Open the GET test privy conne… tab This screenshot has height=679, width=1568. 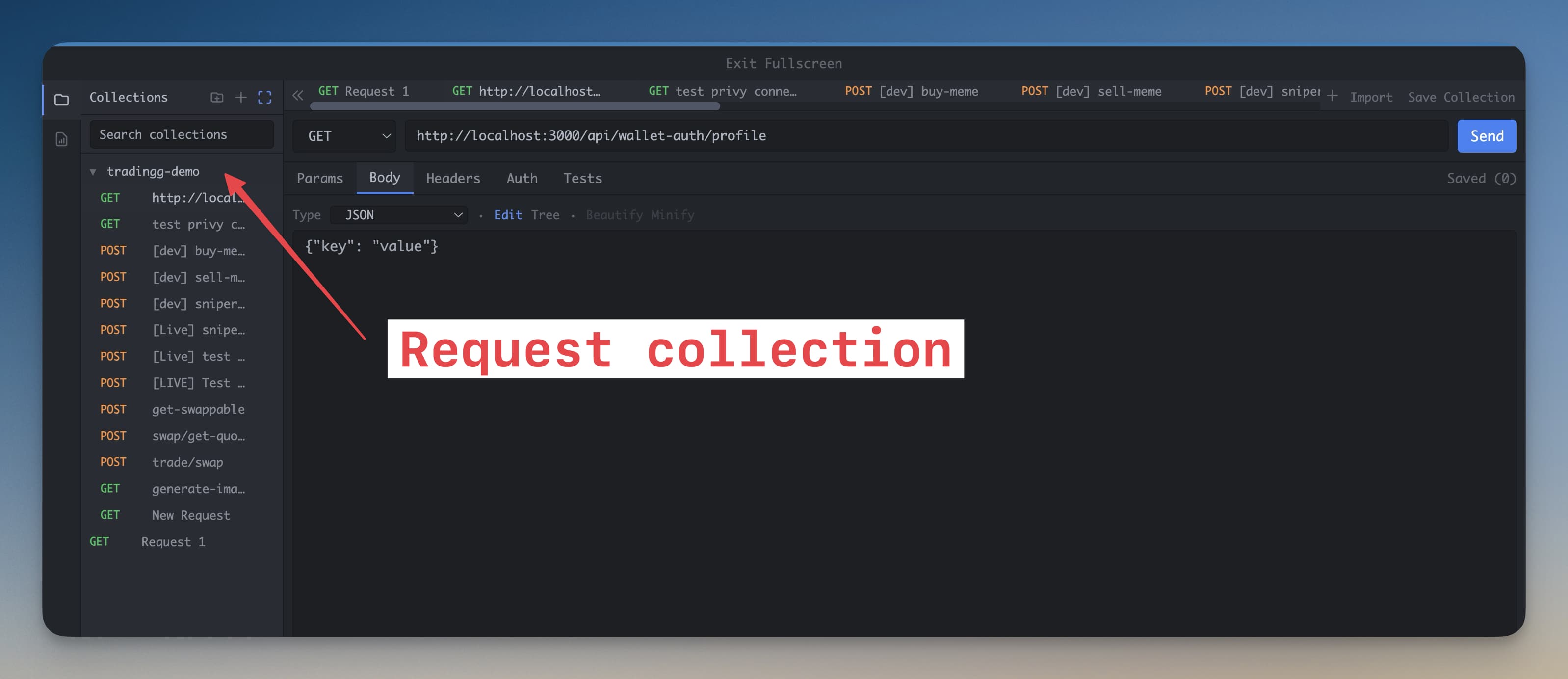723,91
